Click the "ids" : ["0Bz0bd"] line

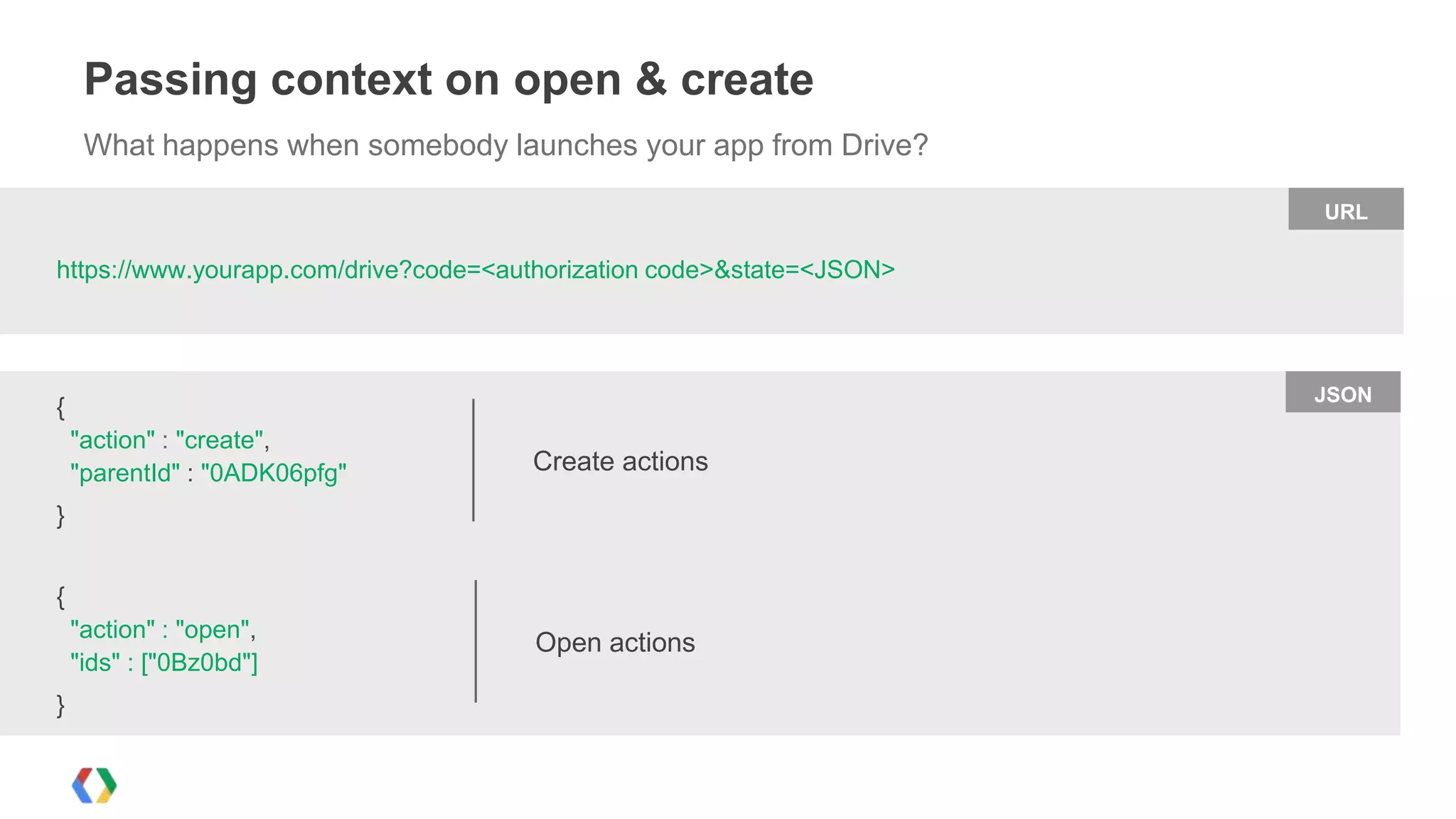pyautogui.click(x=164, y=663)
